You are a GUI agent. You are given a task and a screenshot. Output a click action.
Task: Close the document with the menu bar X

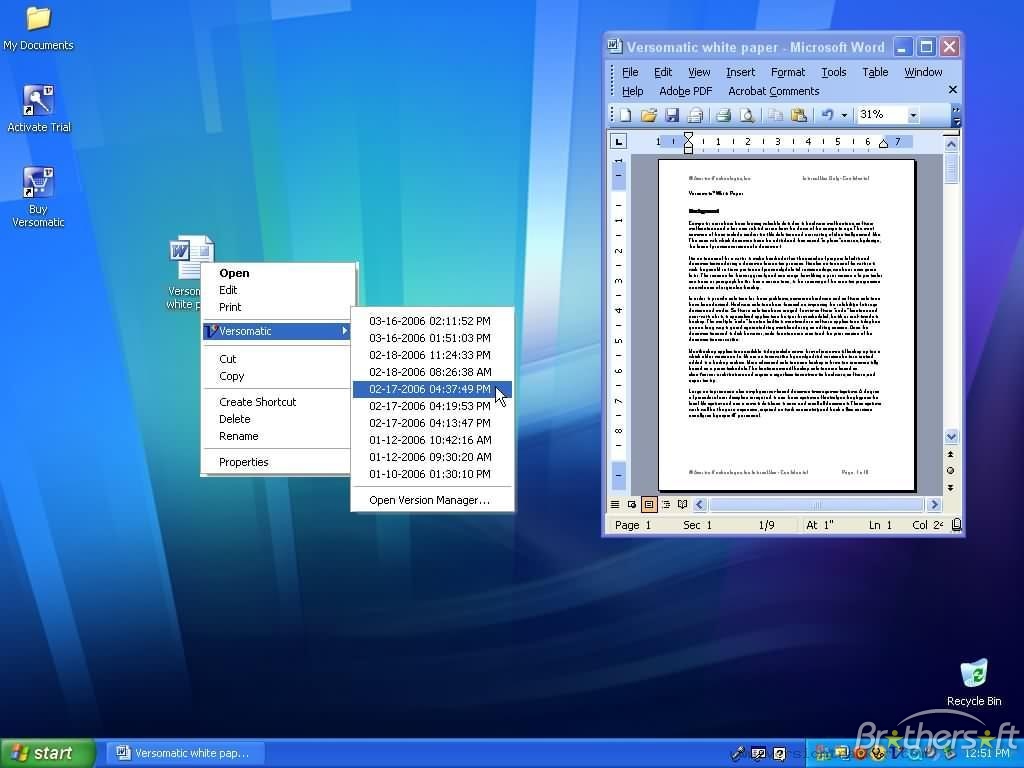coord(953,89)
